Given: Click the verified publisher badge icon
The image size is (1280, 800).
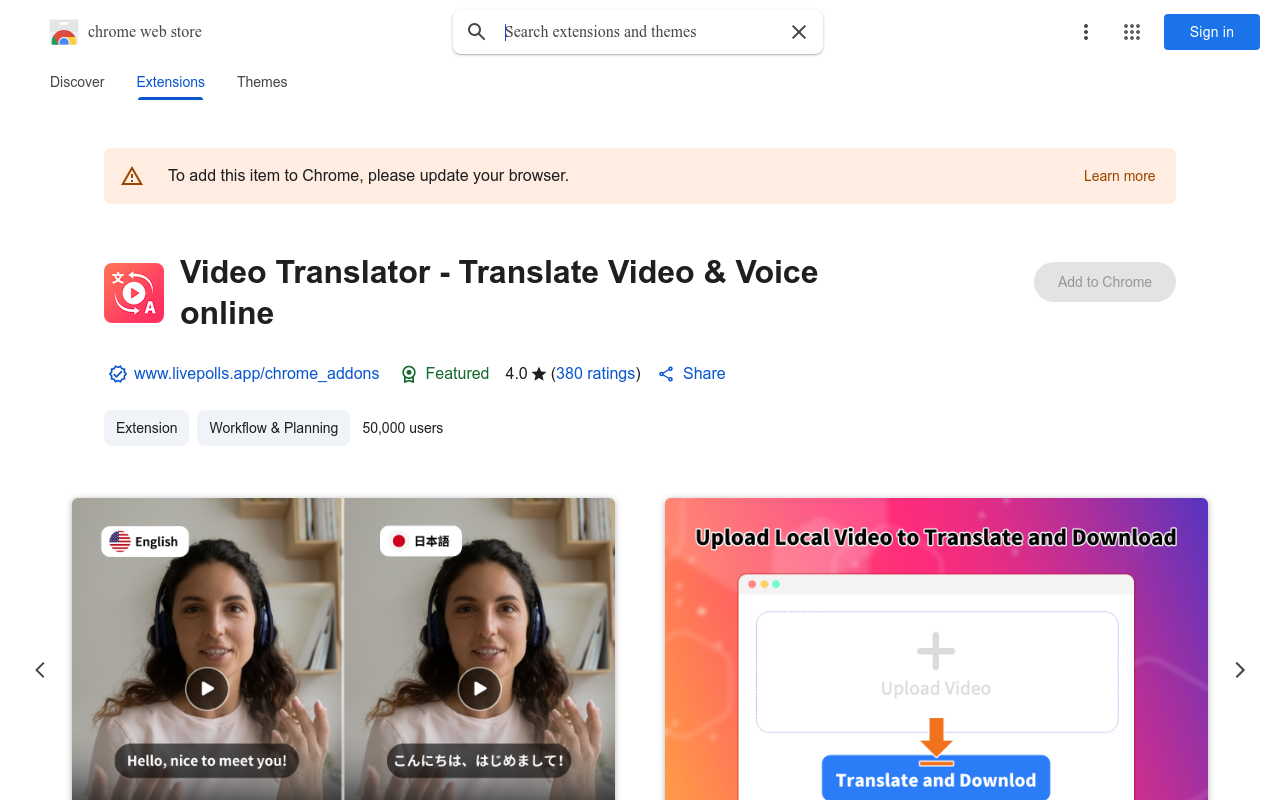Looking at the screenshot, I should (118, 374).
